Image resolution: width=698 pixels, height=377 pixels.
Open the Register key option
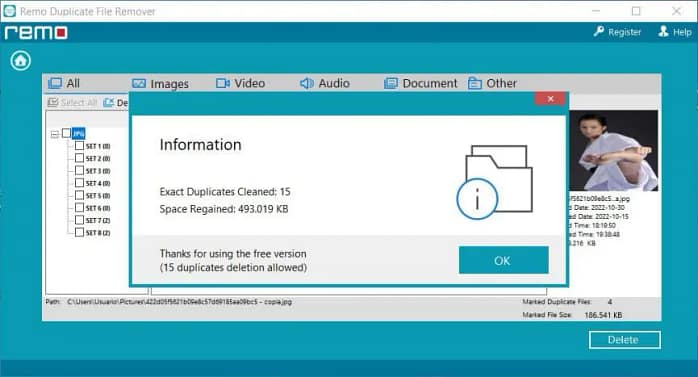[617, 32]
